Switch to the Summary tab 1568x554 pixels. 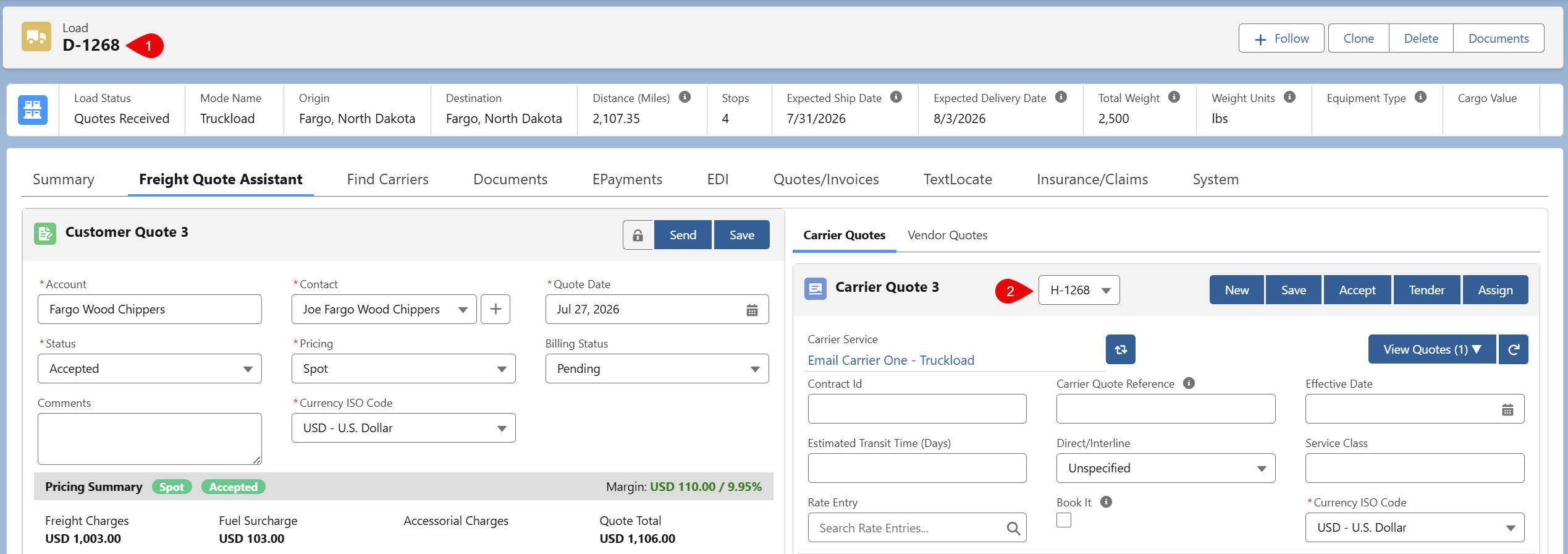point(64,179)
